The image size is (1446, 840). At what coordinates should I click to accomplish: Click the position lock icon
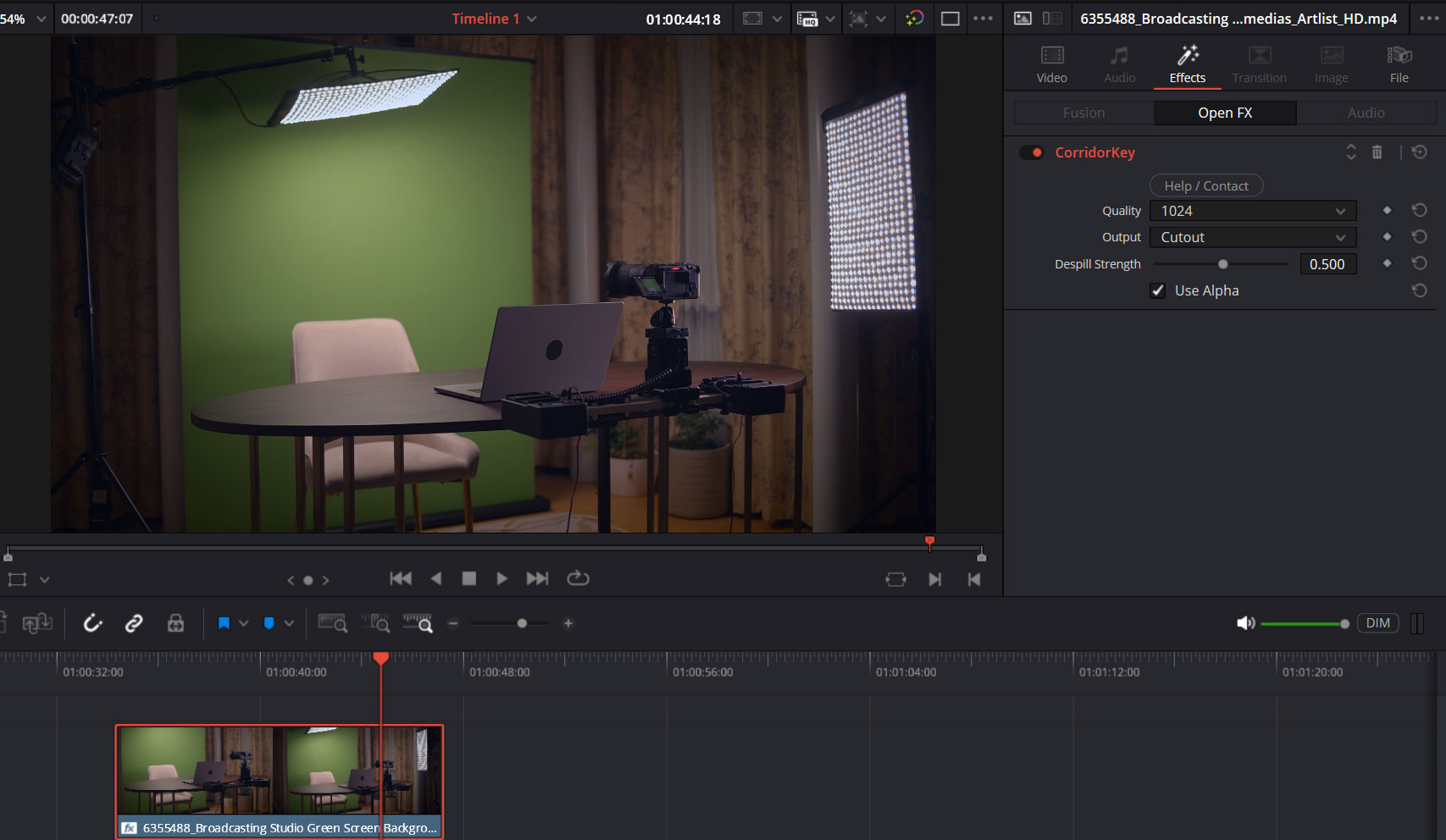(x=175, y=624)
